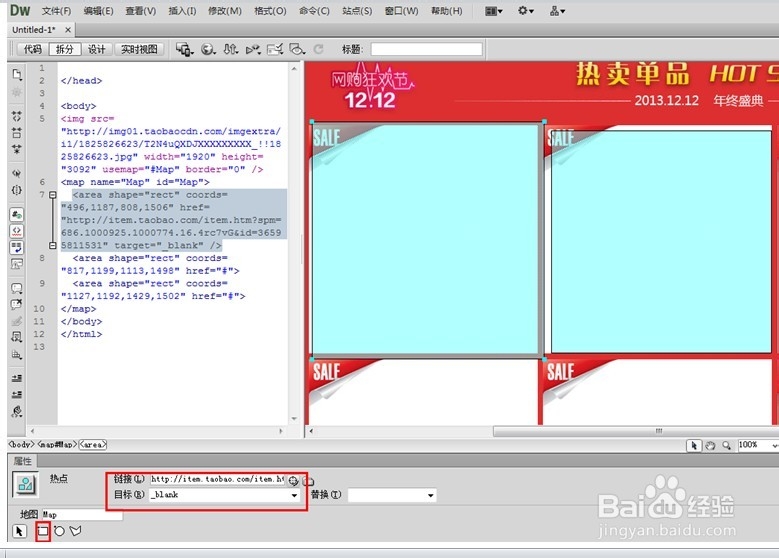Click the collapse selection icon

[17, 132]
